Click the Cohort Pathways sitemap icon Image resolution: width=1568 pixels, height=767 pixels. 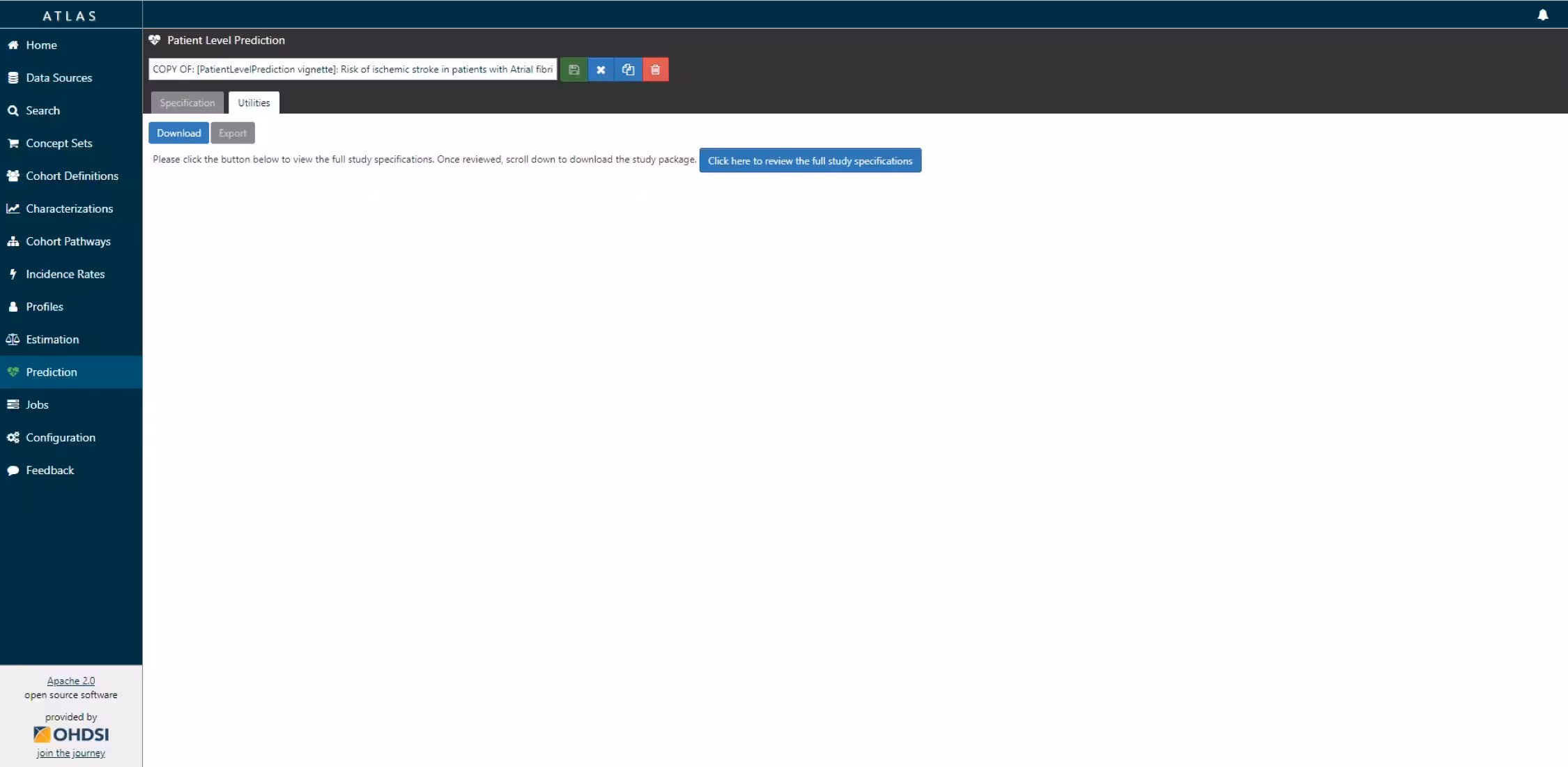[x=13, y=242]
